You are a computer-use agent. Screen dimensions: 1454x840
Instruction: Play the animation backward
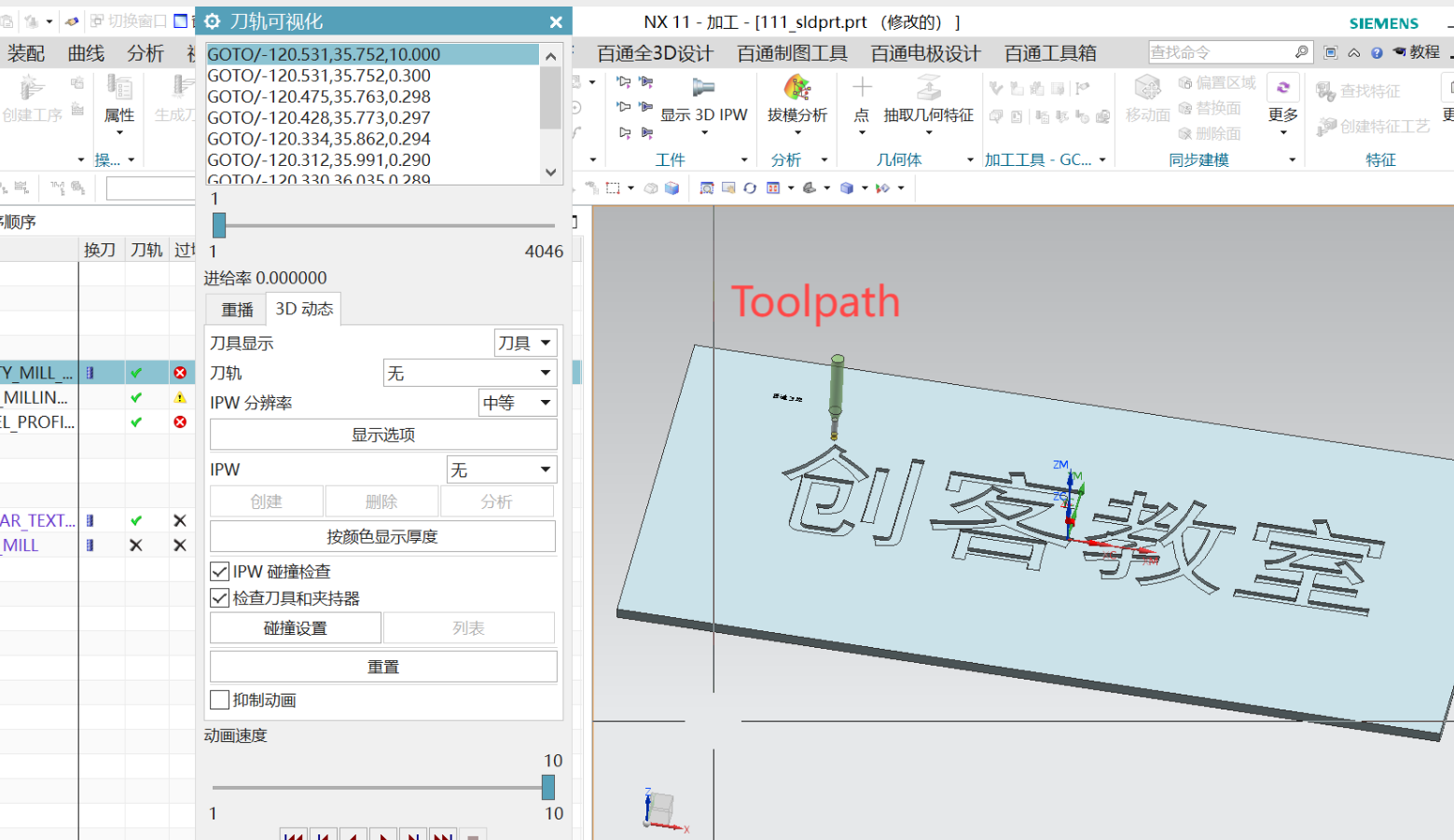pos(353,835)
